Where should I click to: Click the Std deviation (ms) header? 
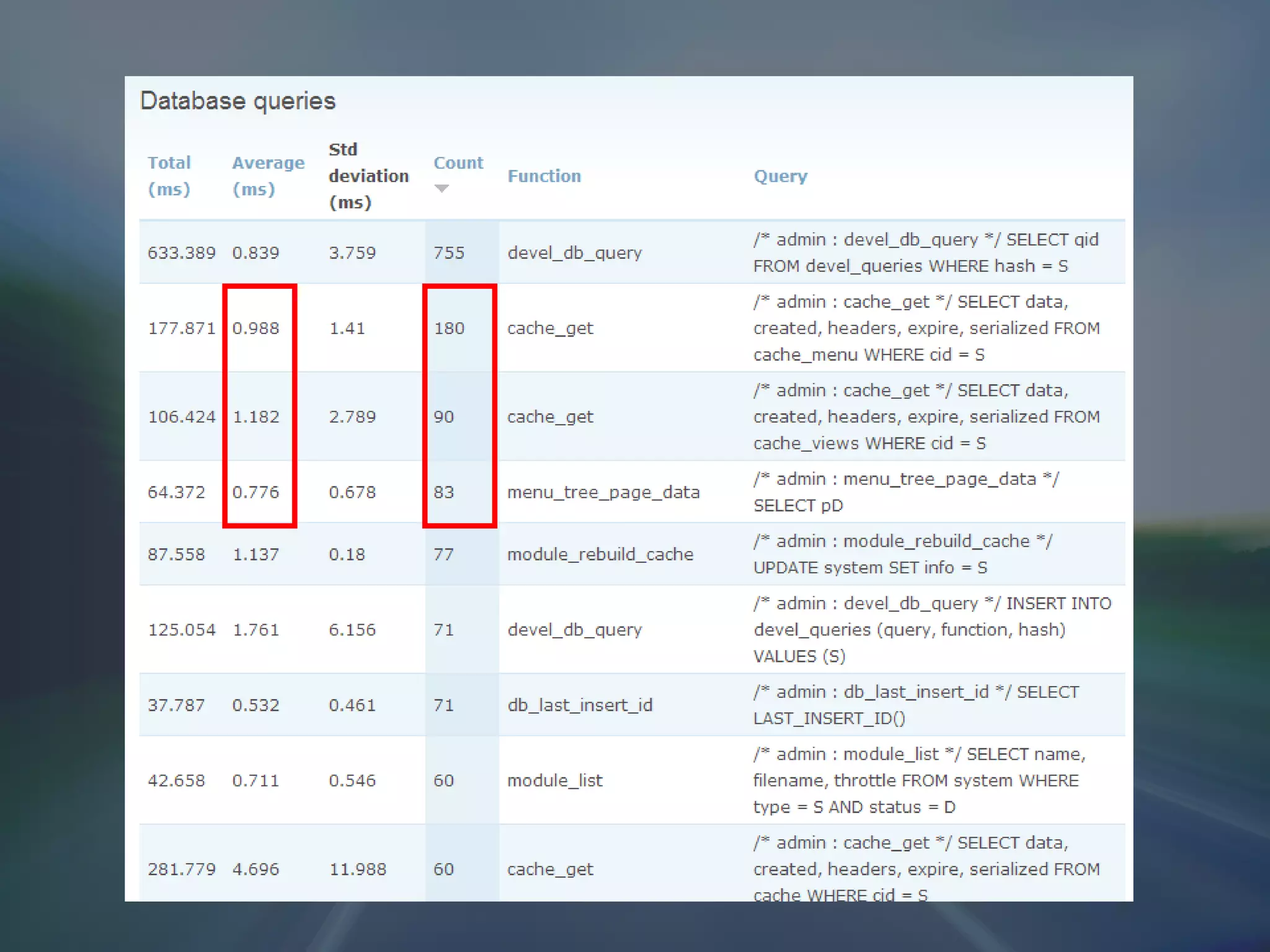(368, 176)
